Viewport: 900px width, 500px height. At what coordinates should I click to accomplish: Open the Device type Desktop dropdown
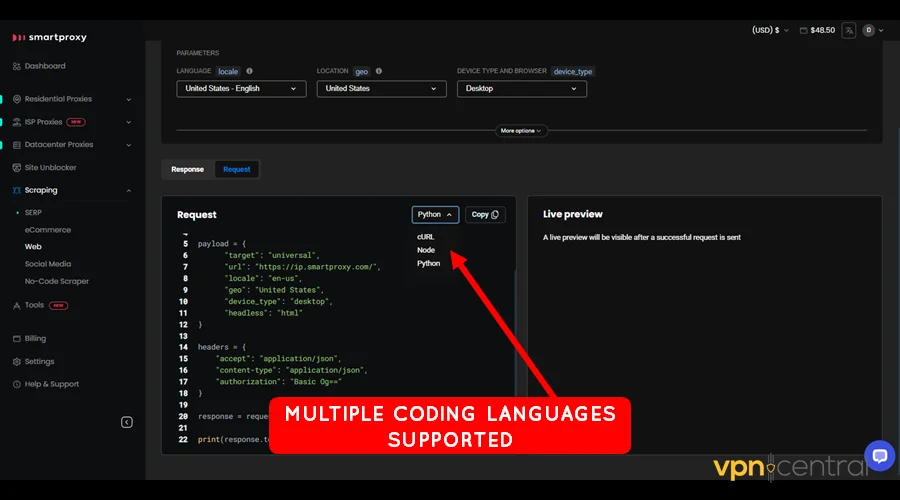[522, 88]
